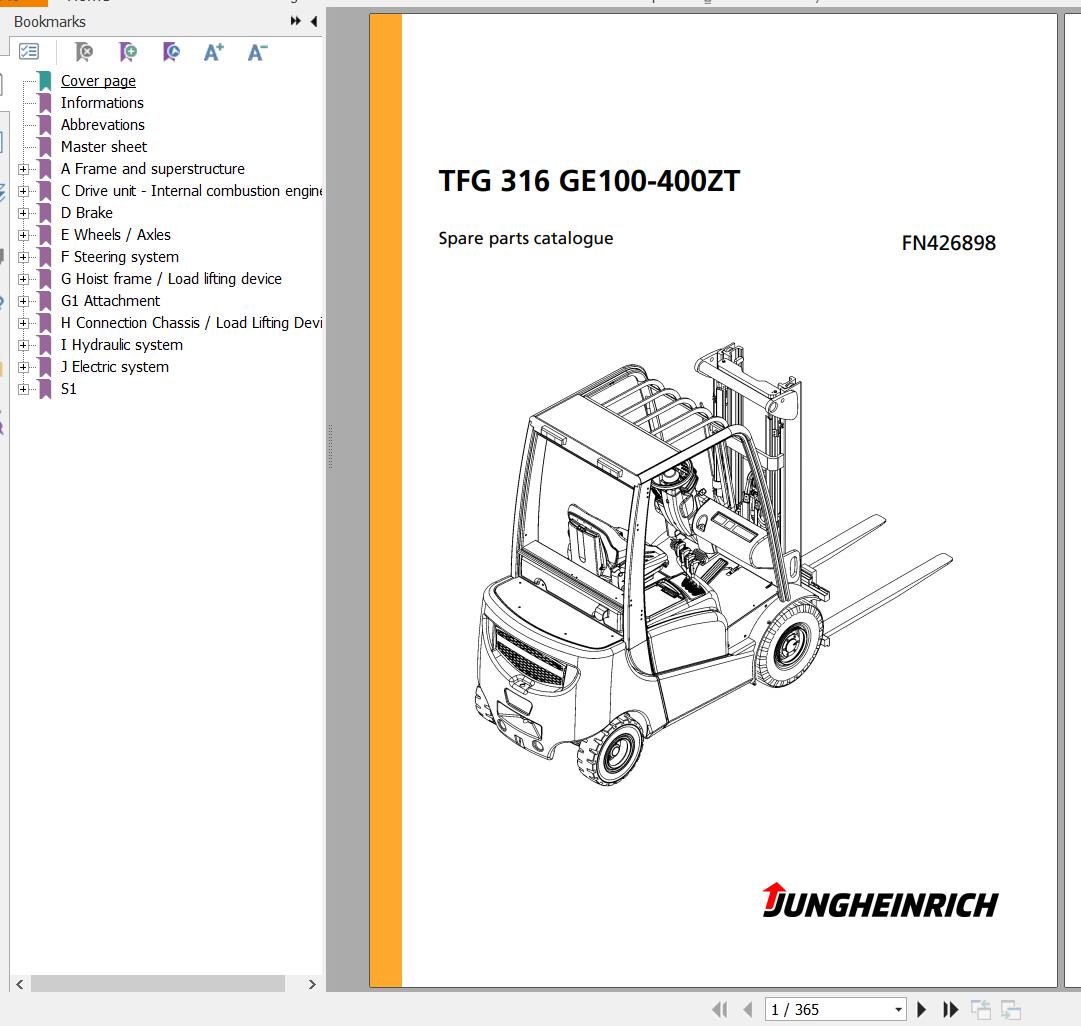The height and width of the screenshot is (1026, 1081).
Task: Click the Delete Bookmark icon
Action: pyautogui.click(x=83, y=52)
